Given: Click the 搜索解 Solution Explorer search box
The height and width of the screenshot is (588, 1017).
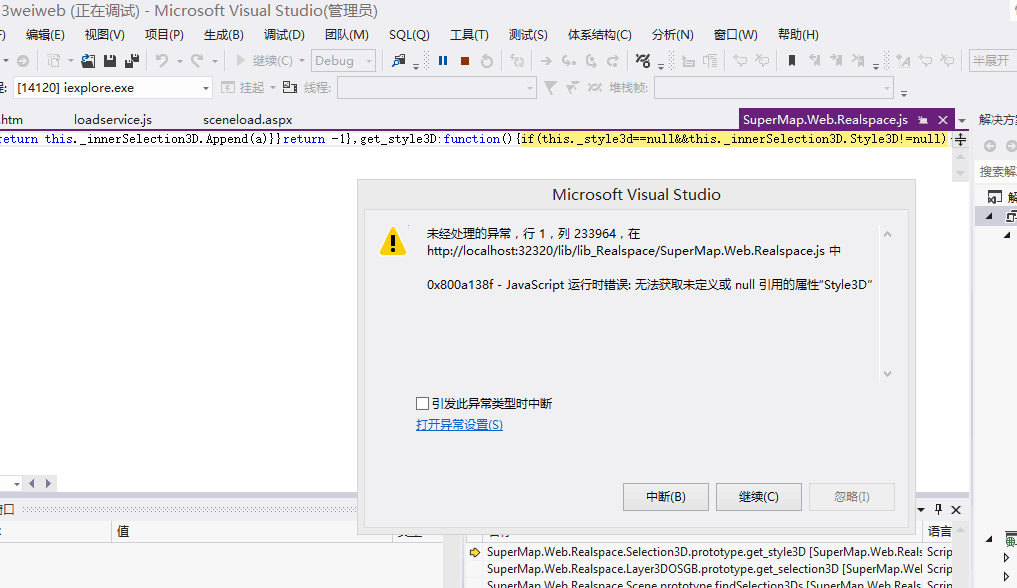Looking at the screenshot, I should point(998,171).
